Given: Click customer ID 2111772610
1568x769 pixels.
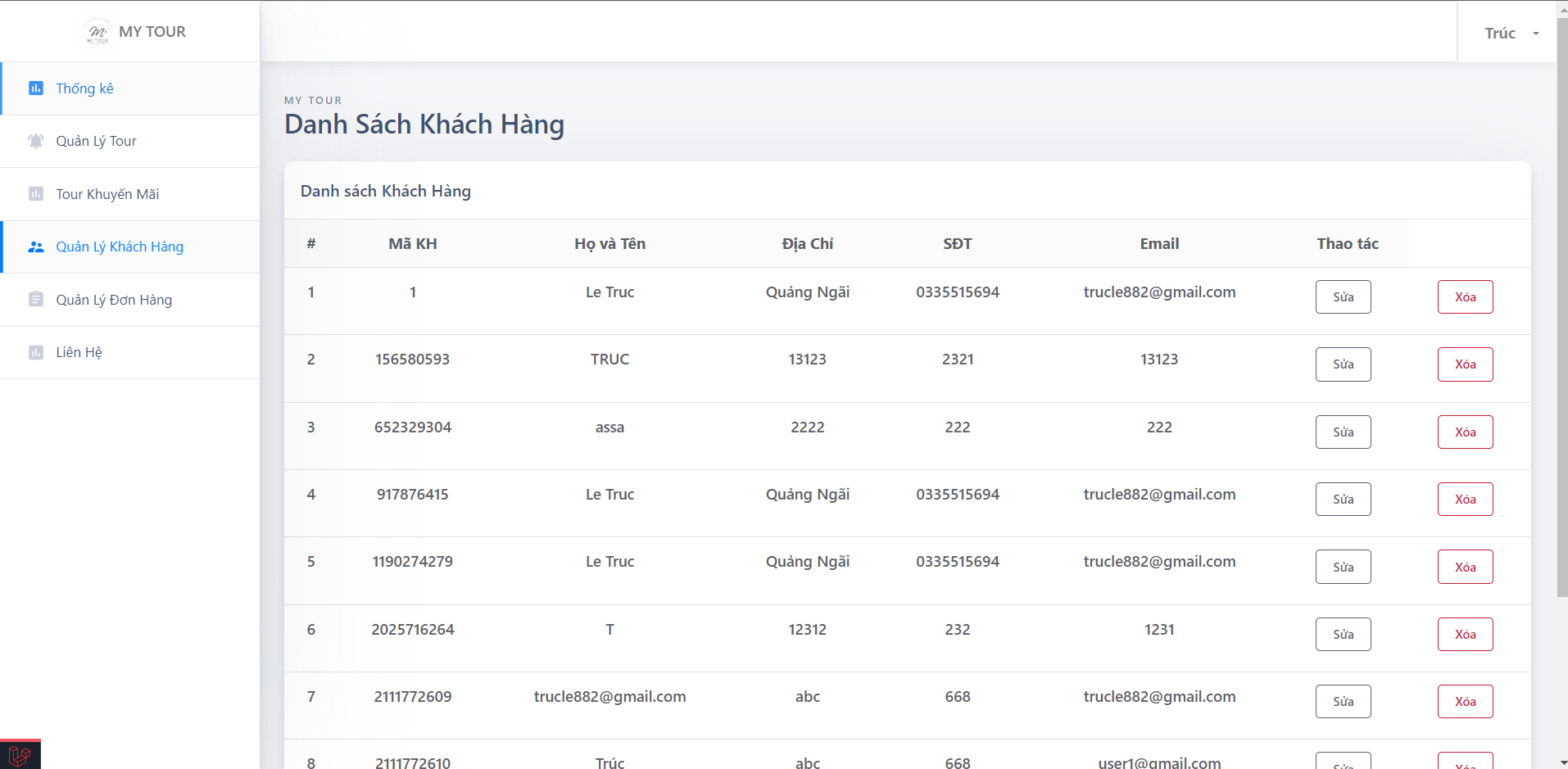Looking at the screenshot, I should [413, 762].
